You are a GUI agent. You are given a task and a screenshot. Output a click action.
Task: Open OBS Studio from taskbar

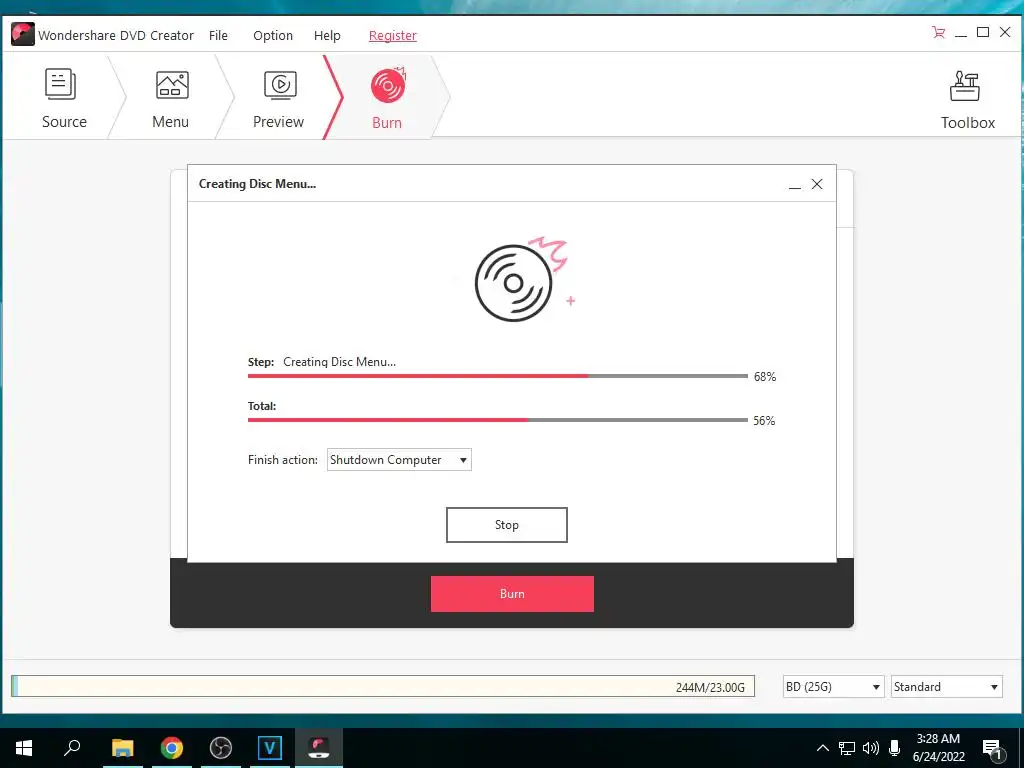pyautogui.click(x=221, y=748)
